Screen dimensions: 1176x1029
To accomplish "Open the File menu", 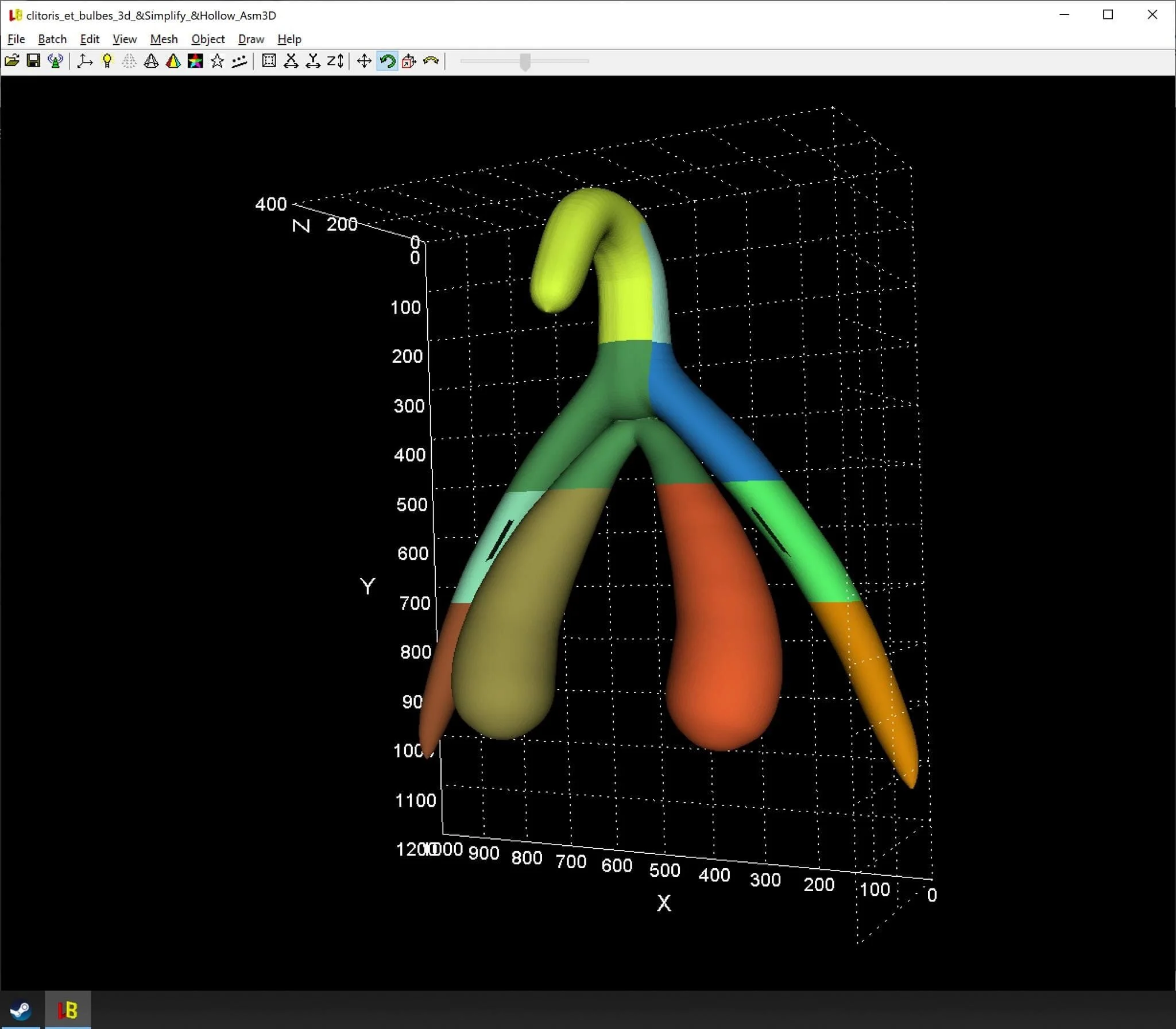I will coord(16,39).
